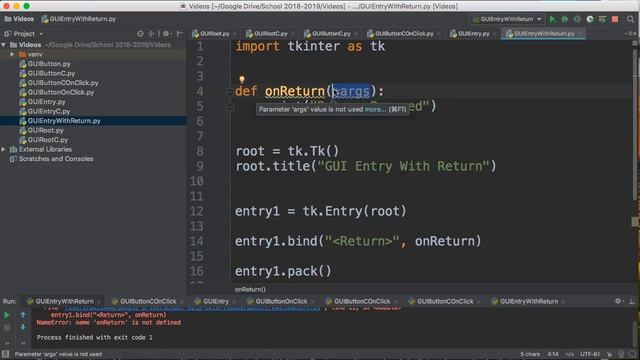This screenshot has height=360, width=640.
Task: Click 'Process finished with exit code 1' text
Action: tap(94, 338)
